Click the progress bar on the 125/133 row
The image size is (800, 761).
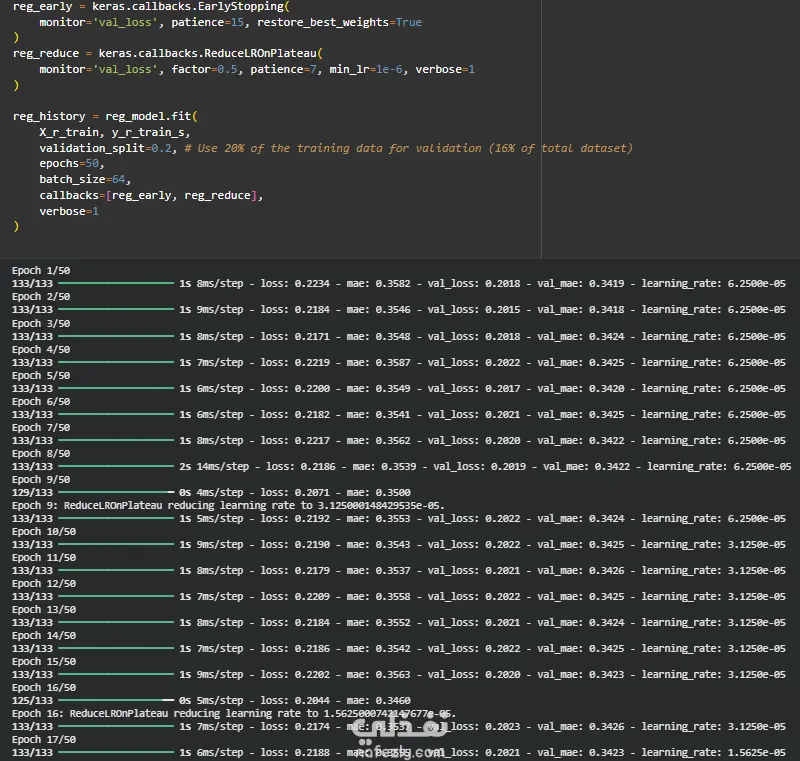[x=116, y=700]
